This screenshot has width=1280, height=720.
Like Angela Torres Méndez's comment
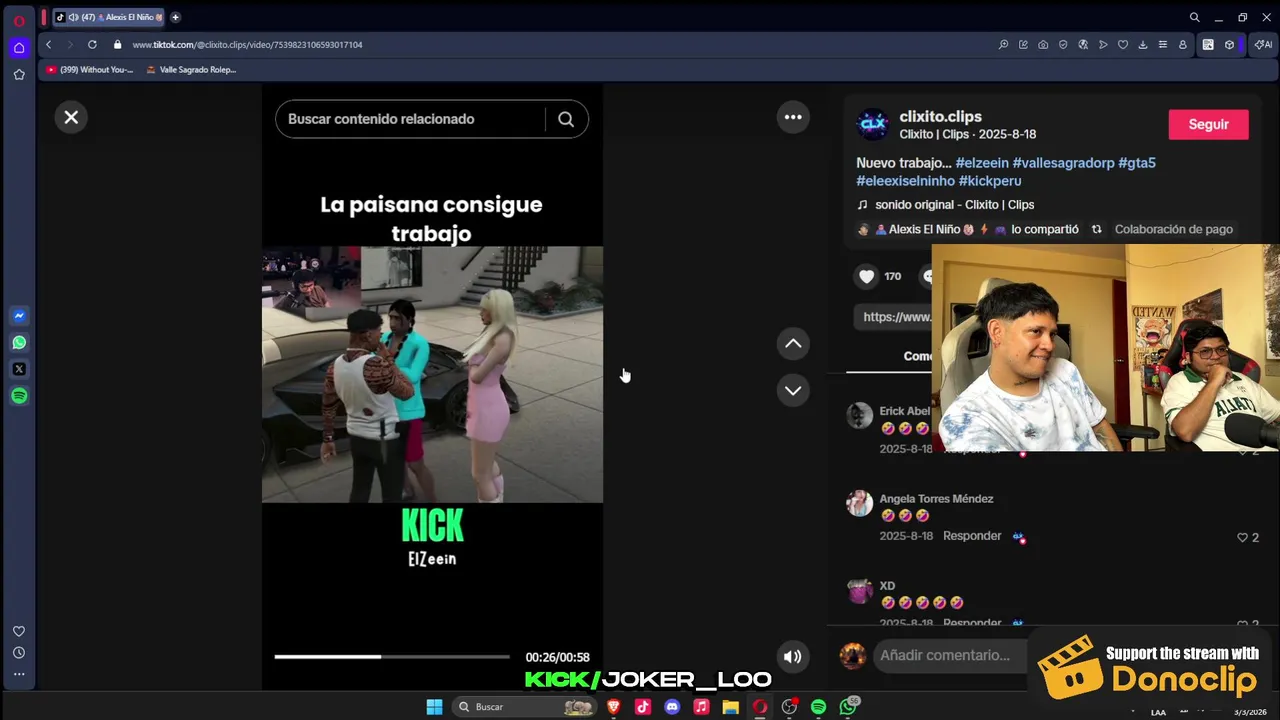coord(1243,537)
